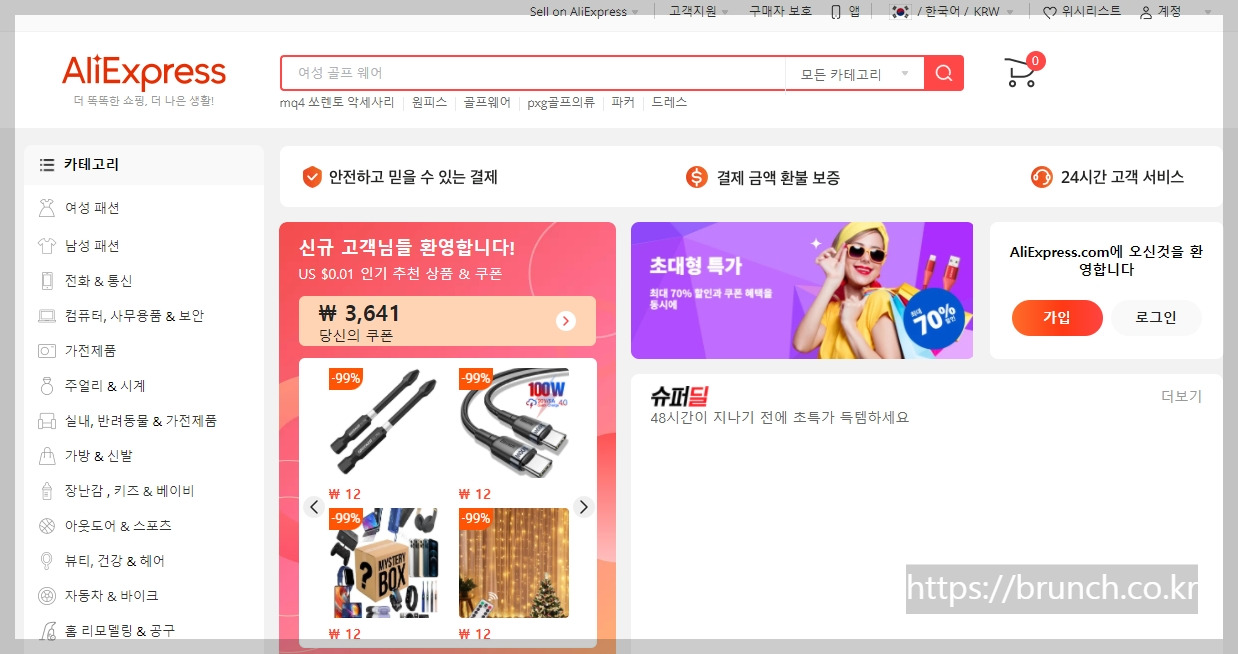Click the wishlist heart icon
Viewport: 1238px width, 654px height.
(1049, 12)
